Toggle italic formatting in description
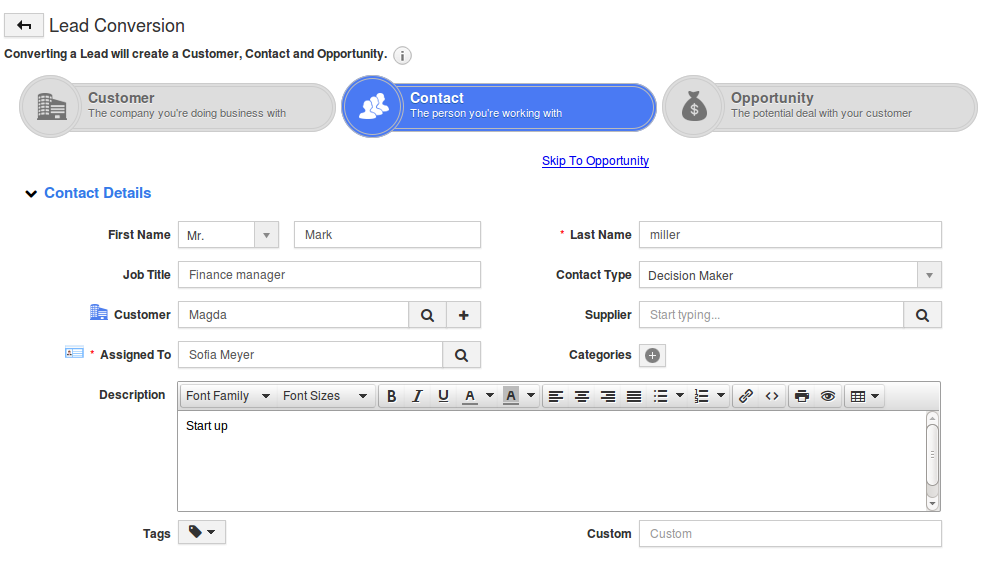The width and height of the screenshot is (990, 570). click(417, 396)
